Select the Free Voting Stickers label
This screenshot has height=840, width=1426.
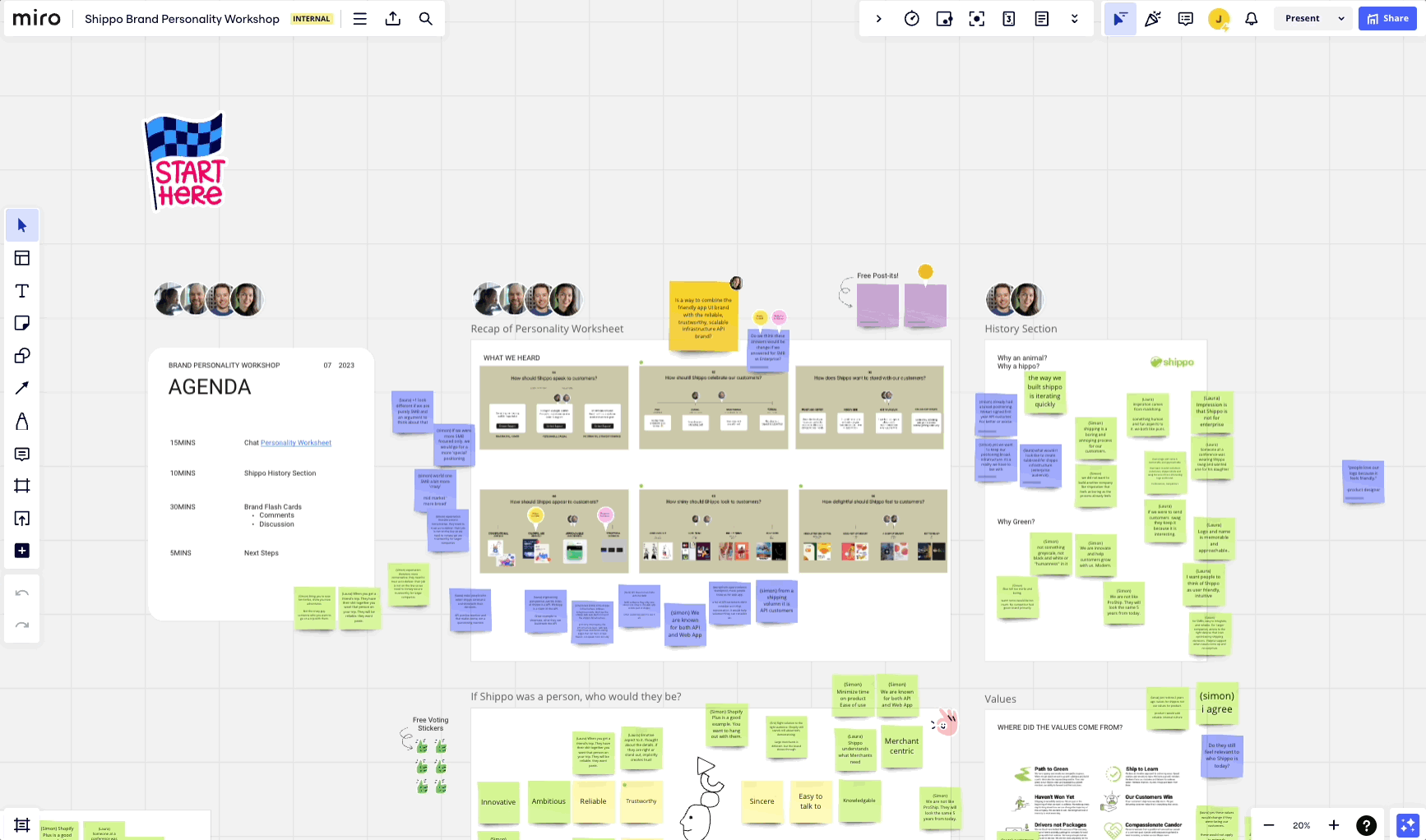(x=430, y=724)
